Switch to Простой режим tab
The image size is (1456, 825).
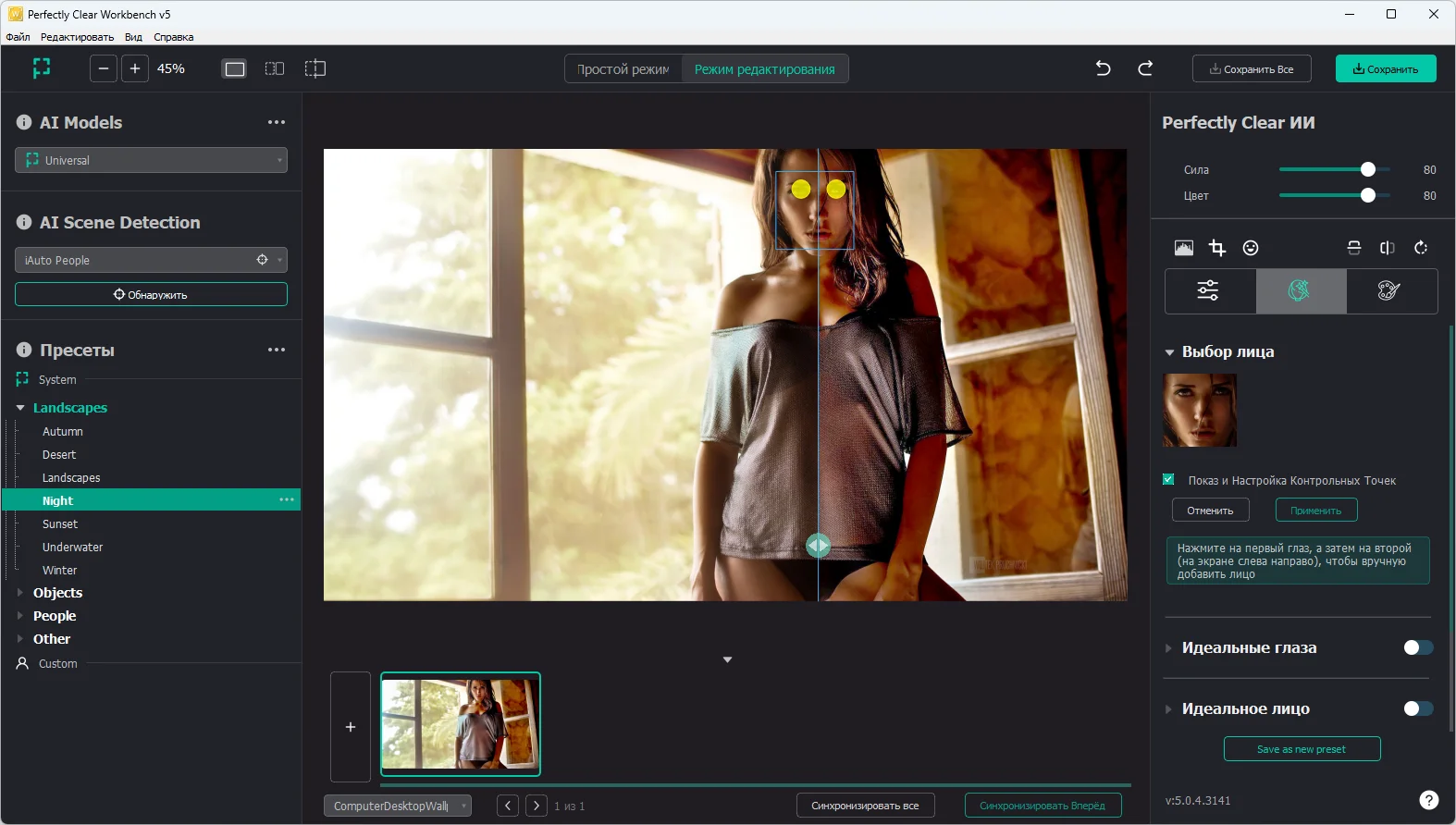[623, 69]
